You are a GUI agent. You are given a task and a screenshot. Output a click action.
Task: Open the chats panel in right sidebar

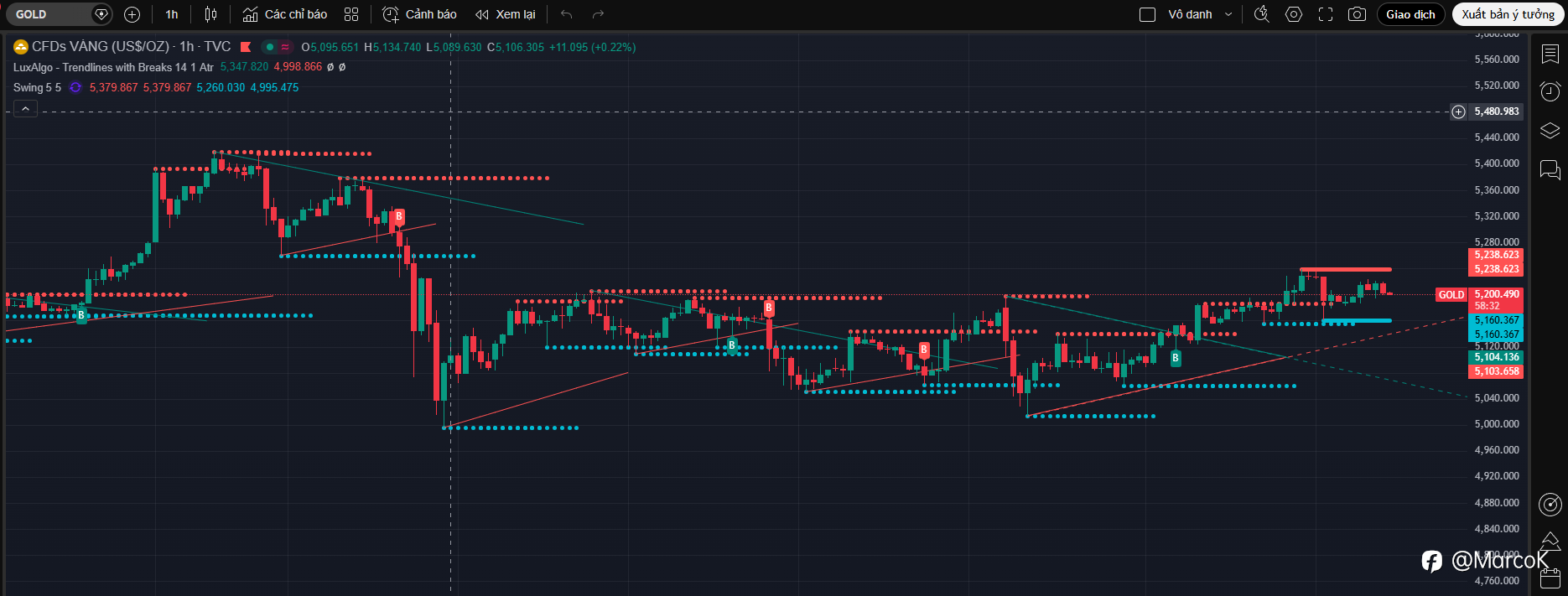click(x=1550, y=170)
